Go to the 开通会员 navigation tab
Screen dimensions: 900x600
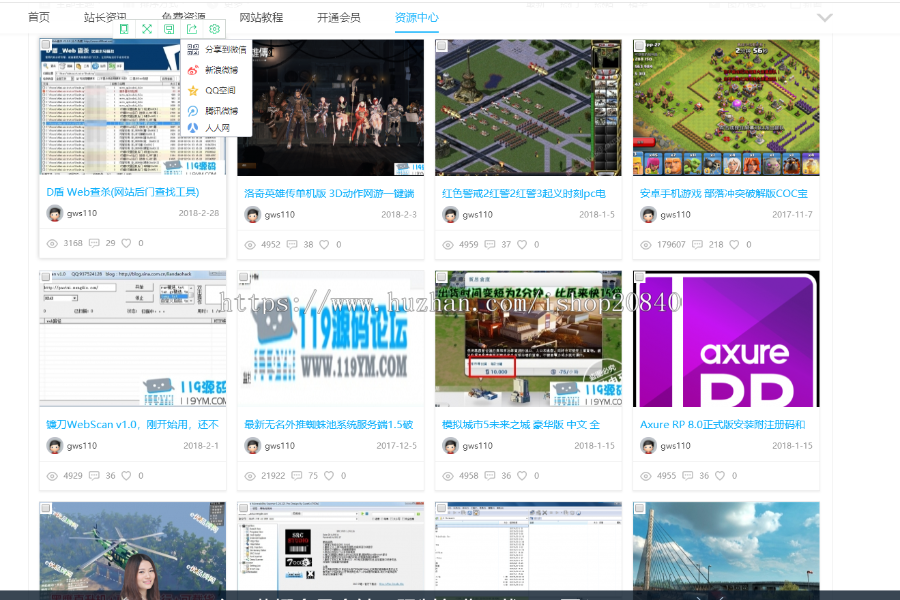tap(338, 18)
